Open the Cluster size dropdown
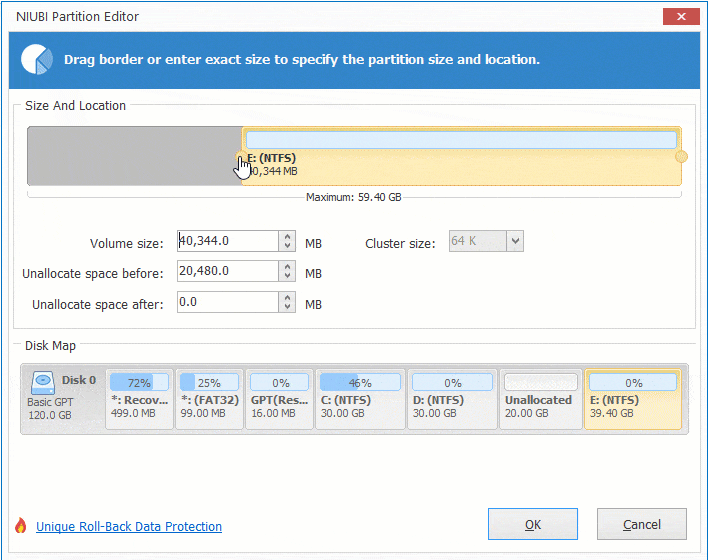The width and height of the screenshot is (708, 560). (x=515, y=241)
